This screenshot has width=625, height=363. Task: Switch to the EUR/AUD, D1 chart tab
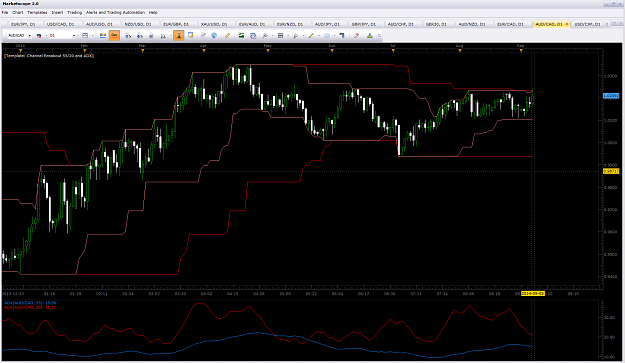[x=252, y=24]
